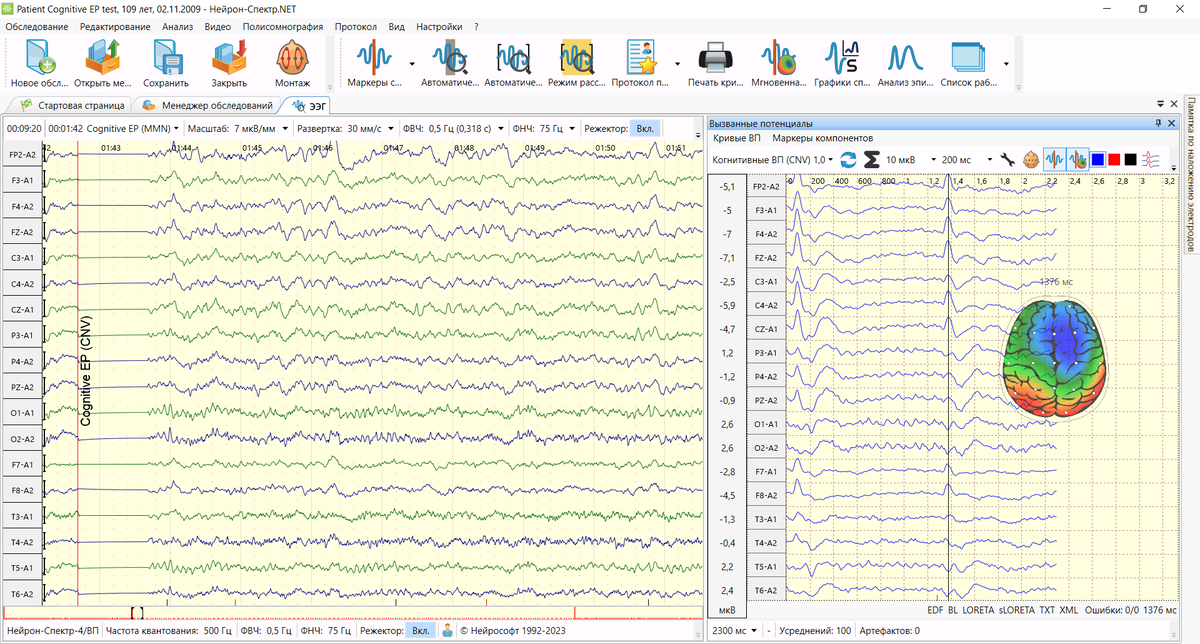Viewport: 1200px width, 644px height.
Task: Toggle Режектор Вкл. in bottom status bar
Action: coord(421,631)
